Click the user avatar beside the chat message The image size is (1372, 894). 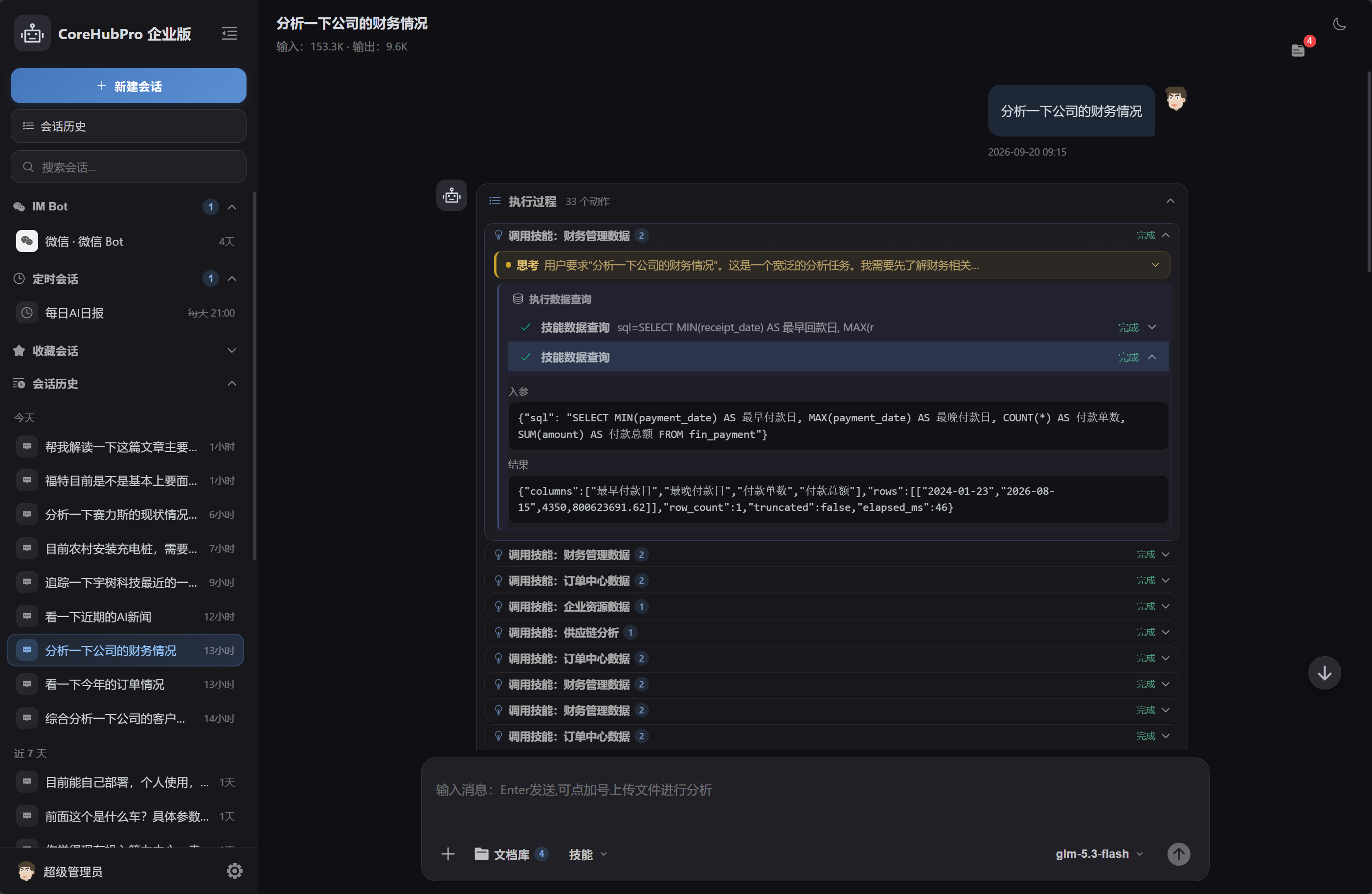tap(1175, 99)
